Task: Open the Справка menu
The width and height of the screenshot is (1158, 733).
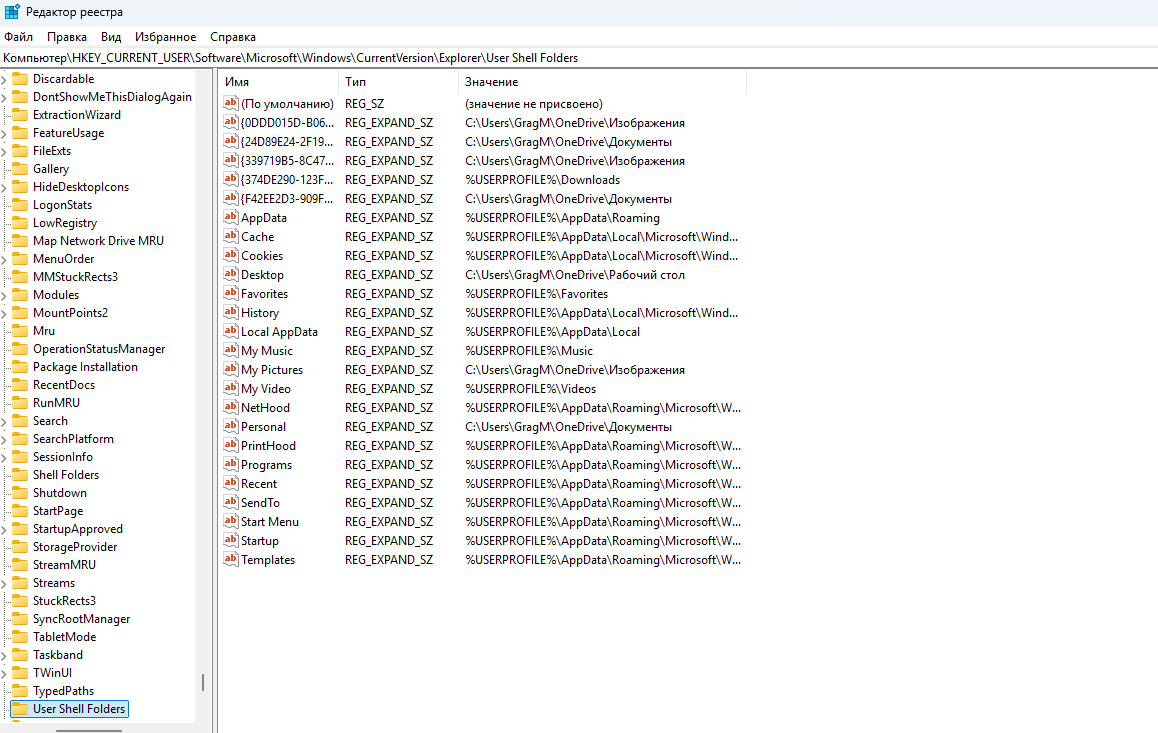Action: click(233, 37)
